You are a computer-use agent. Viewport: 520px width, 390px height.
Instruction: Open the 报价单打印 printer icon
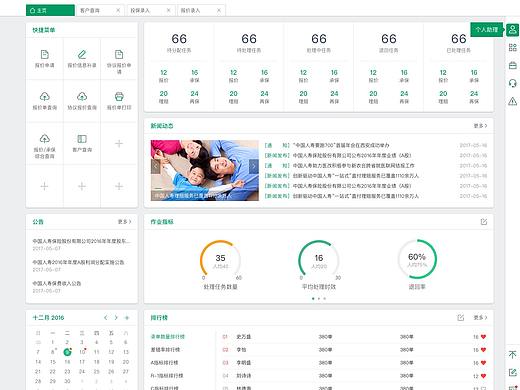click(119, 97)
